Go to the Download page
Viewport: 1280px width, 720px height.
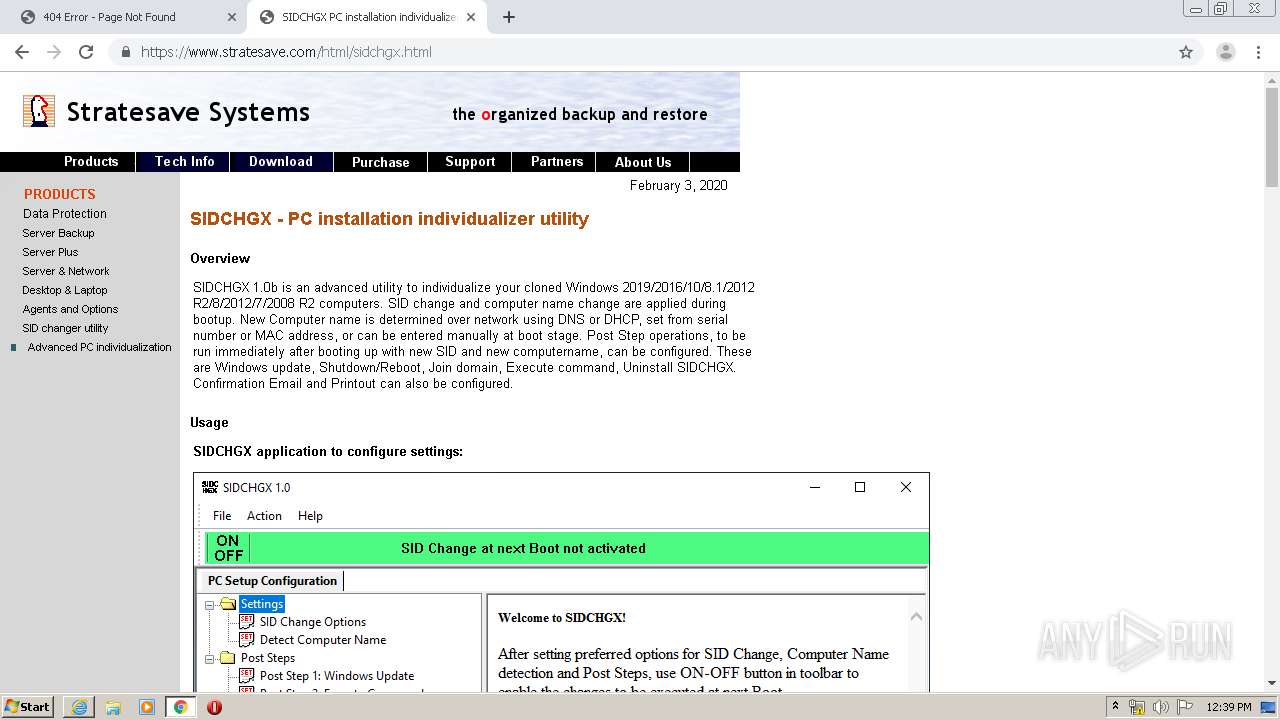tap(281, 162)
